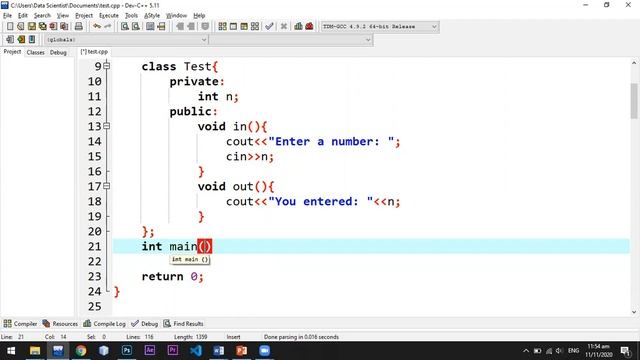
Task: Click the Goto Line toolbar icon
Action: coord(161,27)
